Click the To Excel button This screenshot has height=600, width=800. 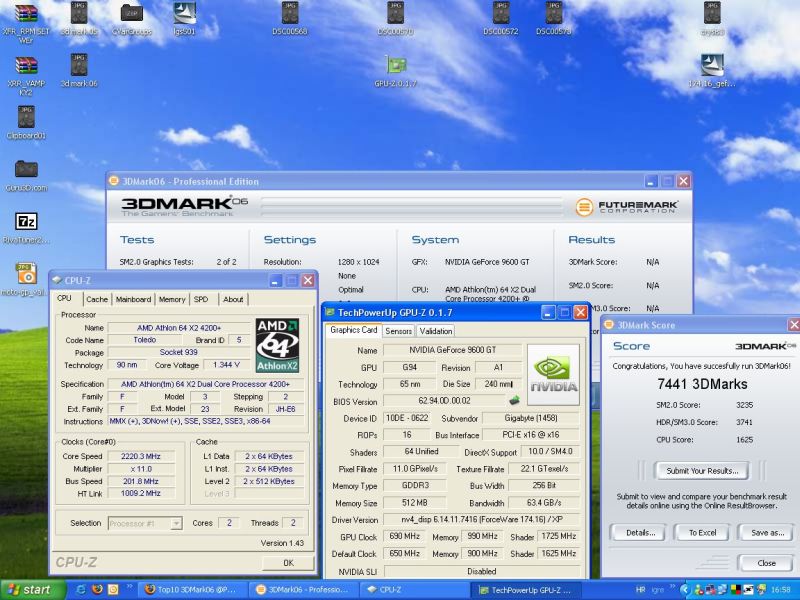(701, 533)
